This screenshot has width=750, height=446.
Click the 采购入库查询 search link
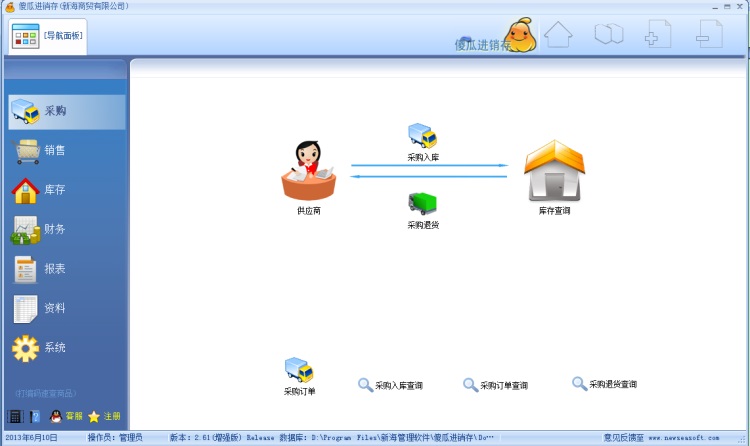(x=391, y=385)
